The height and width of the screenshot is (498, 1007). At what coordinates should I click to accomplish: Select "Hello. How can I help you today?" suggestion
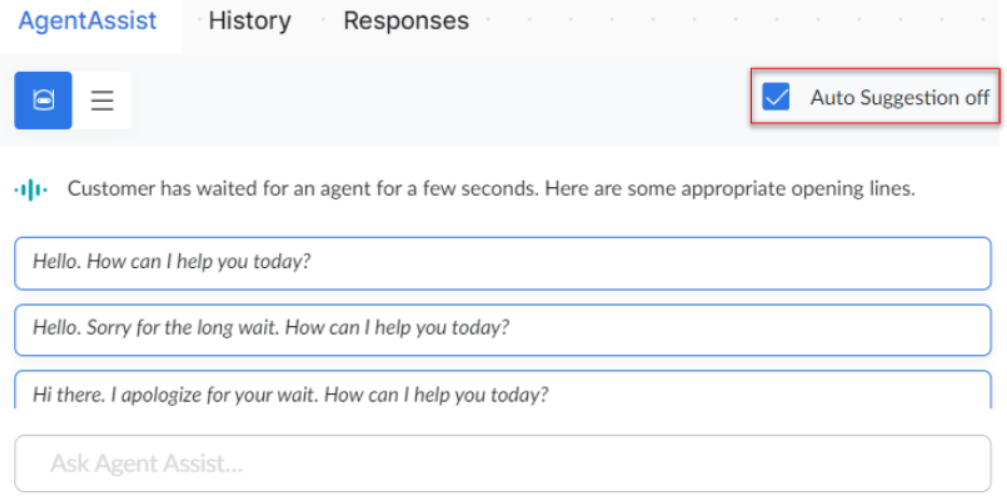point(172,262)
